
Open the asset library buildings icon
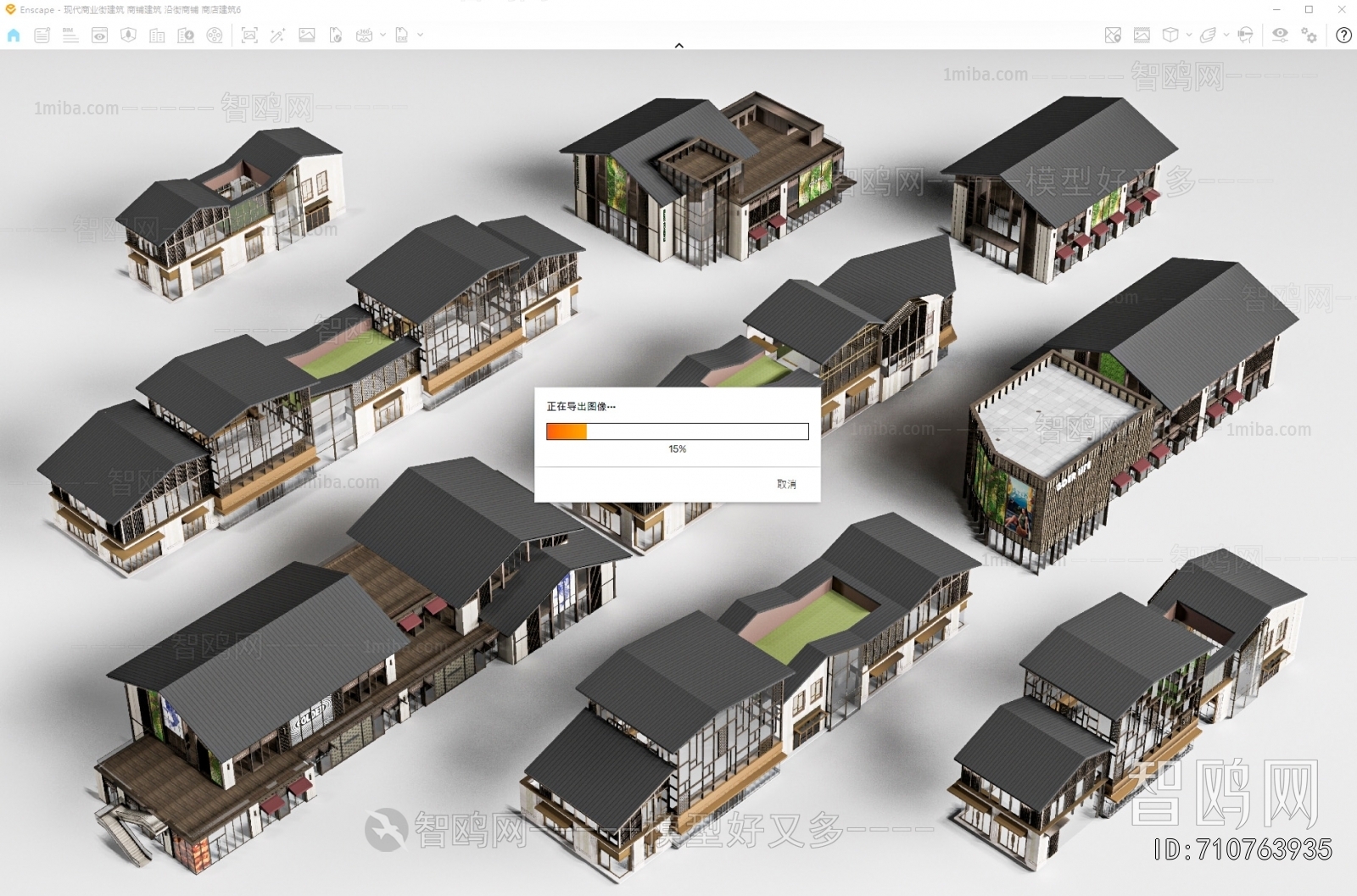pyautogui.click(x=157, y=36)
